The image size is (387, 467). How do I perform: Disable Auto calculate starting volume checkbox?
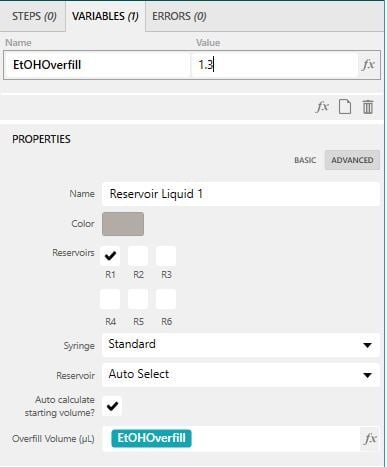click(x=112, y=406)
